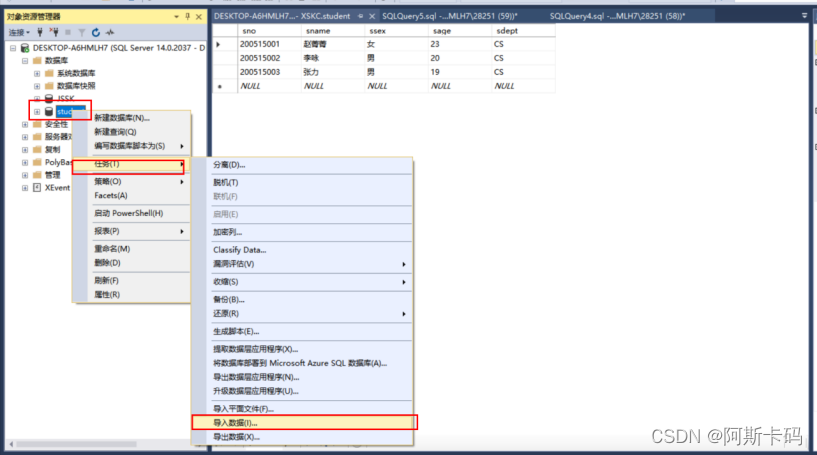The height and width of the screenshot is (455, 817).
Task: Switch to the SQLQuery5.sql tab
Action: pyautogui.click(x=450, y=16)
